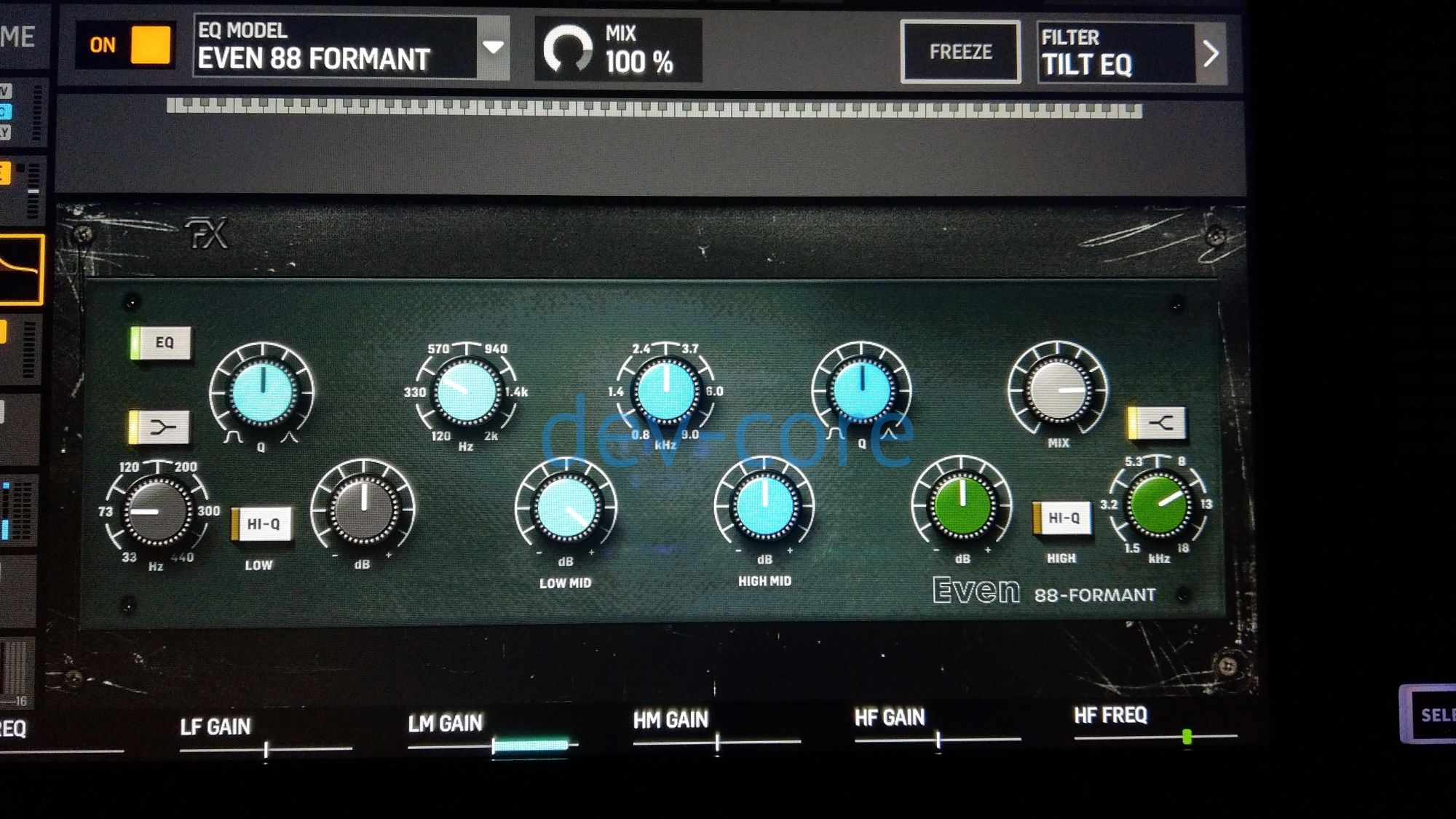
Task: Click the low frequency Hz knob
Action: [x=157, y=511]
